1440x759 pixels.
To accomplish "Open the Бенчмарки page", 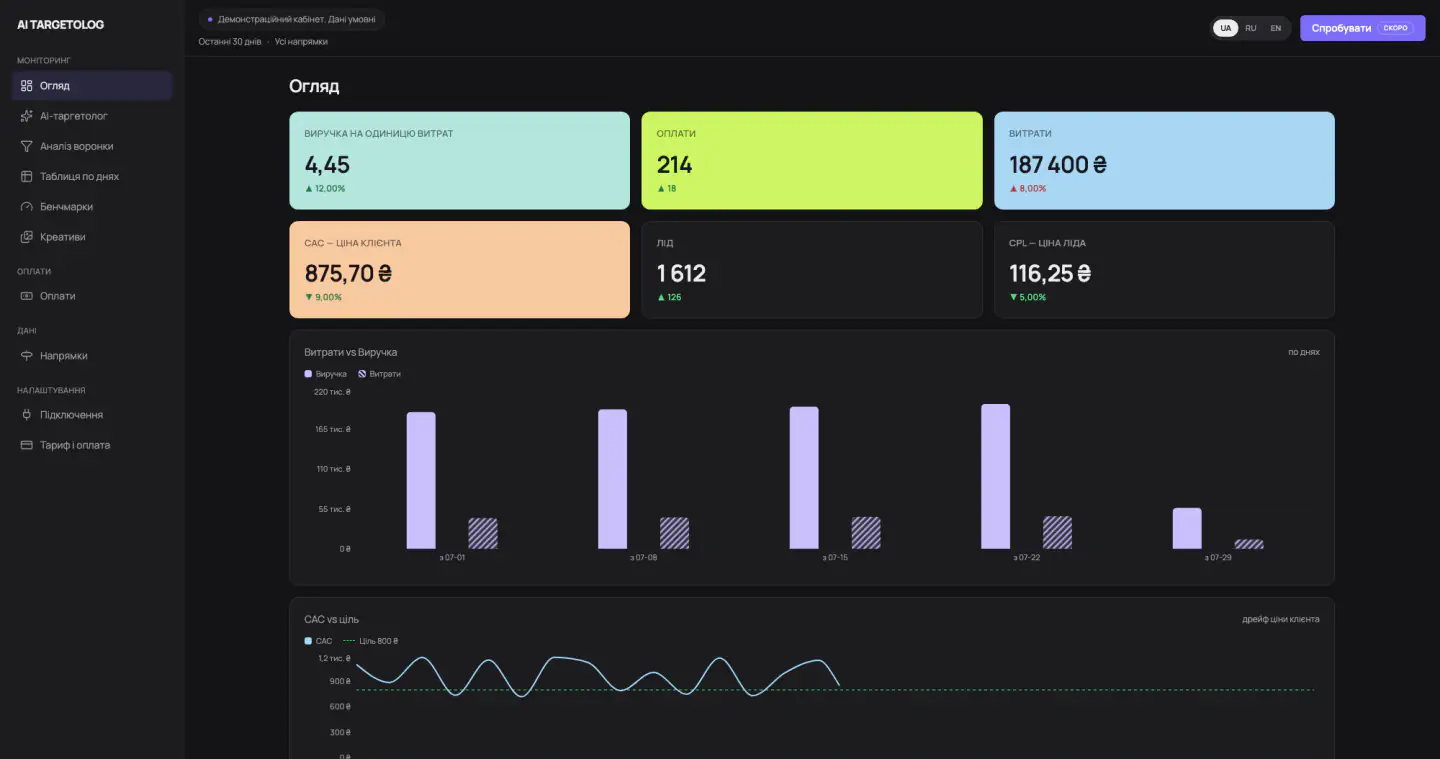I will [92, 207].
